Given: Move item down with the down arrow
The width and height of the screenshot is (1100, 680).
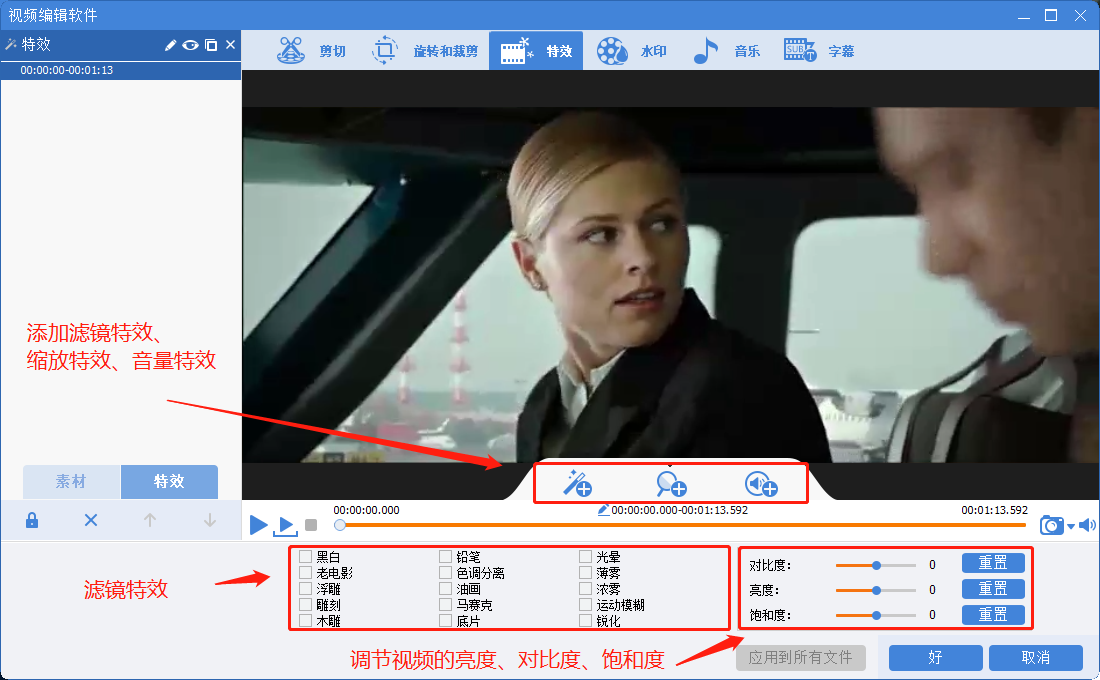Looking at the screenshot, I should tap(209, 521).
